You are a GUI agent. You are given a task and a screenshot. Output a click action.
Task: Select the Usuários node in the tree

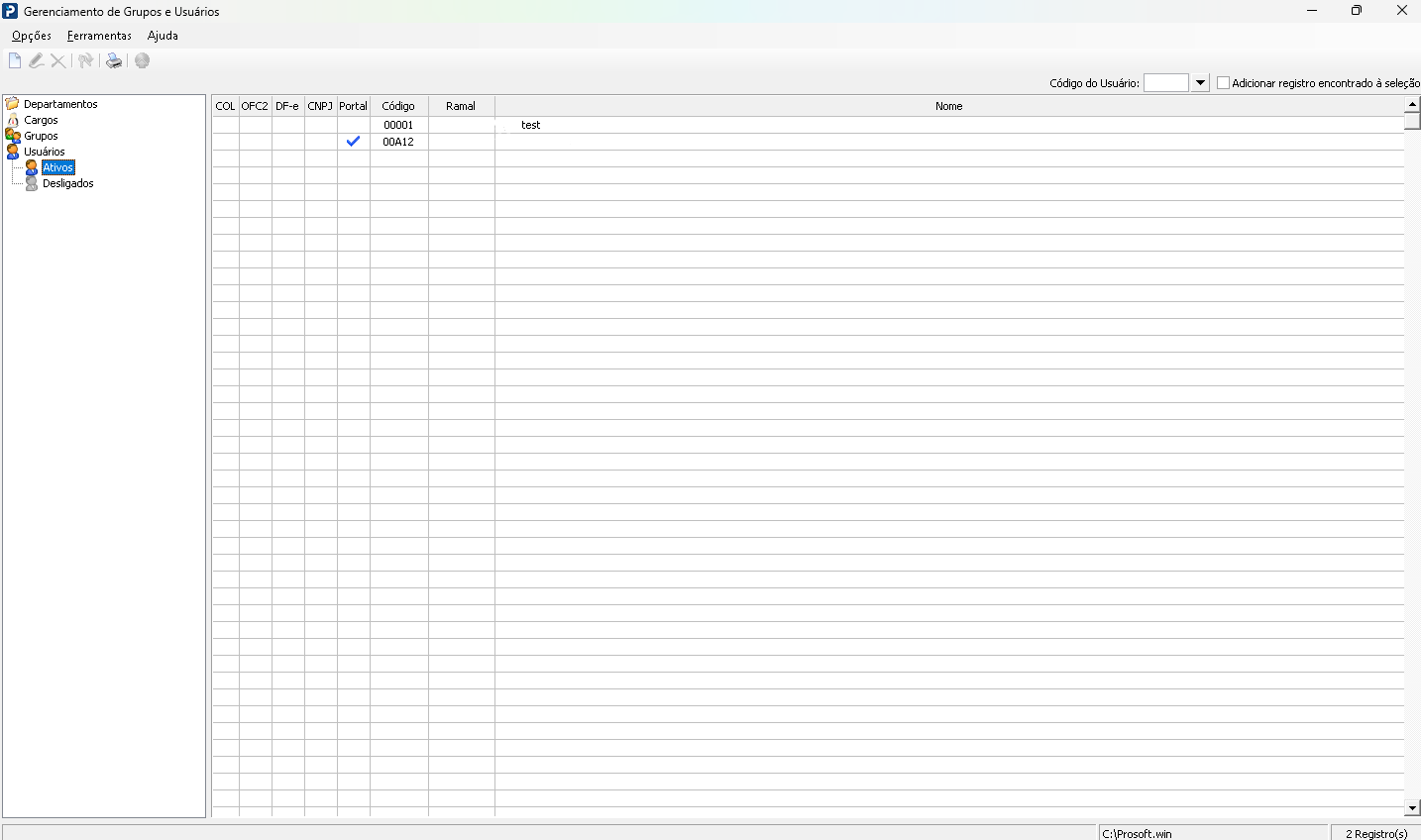point(45,152)
